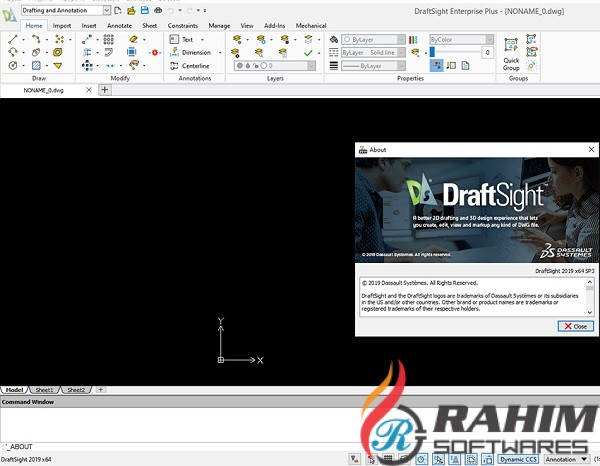Open the ByLayer line color dropdown
The image size is (600, 466).
click(x=373, y=39)
